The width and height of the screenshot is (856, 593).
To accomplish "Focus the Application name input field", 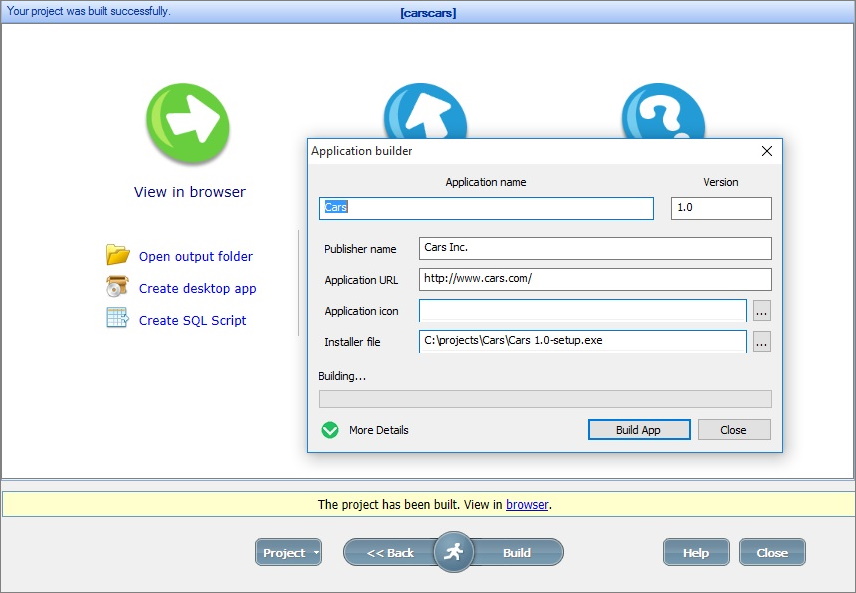I will (486, 208).
